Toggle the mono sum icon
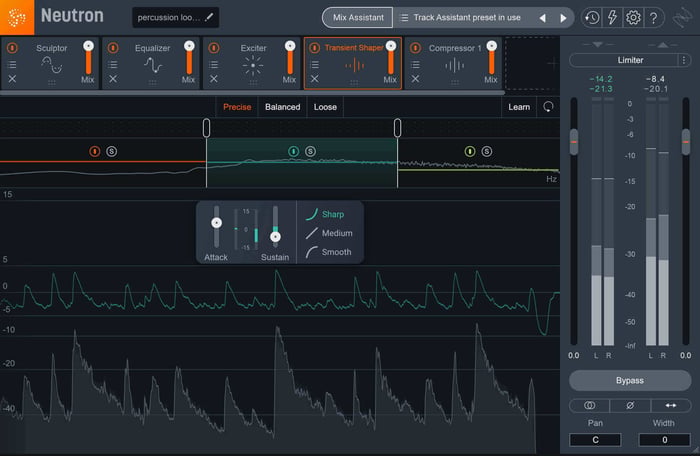 pos(589,406)
